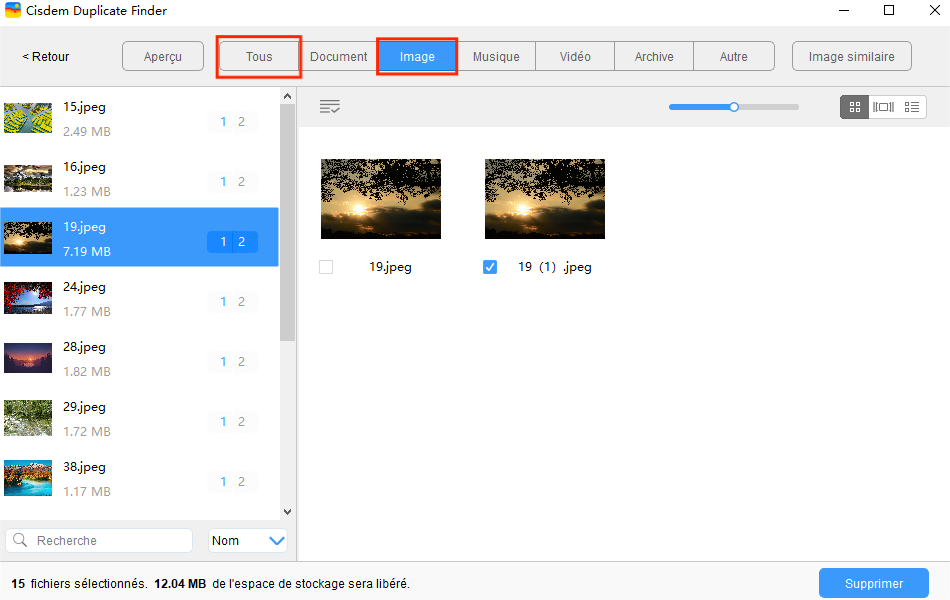Click the 38.jpeg list thumbnail
The height and width of the screenshot is (600, 950).
[28, 478]
